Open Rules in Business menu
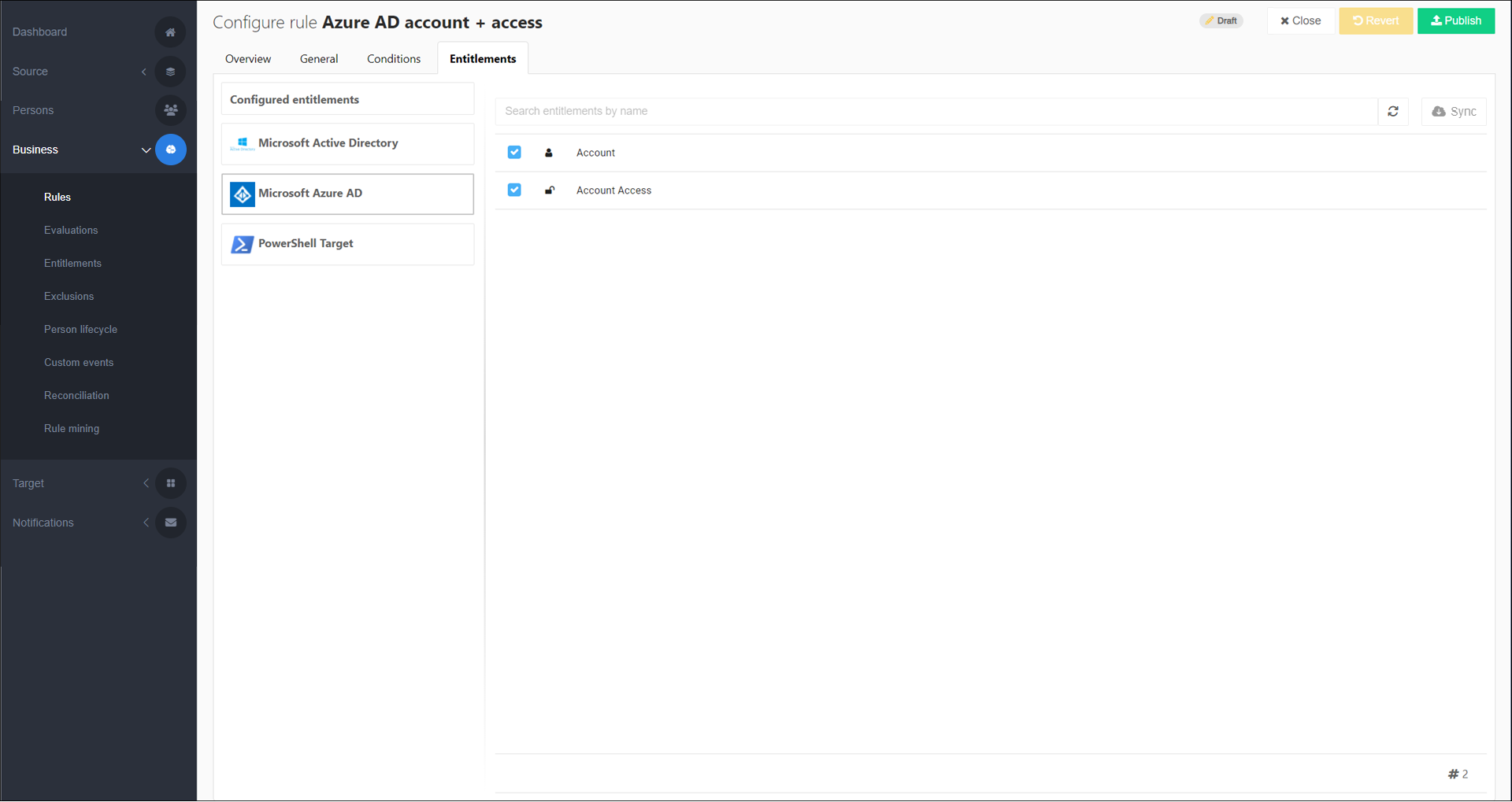1512x802 pixels. tap(57, 198)
